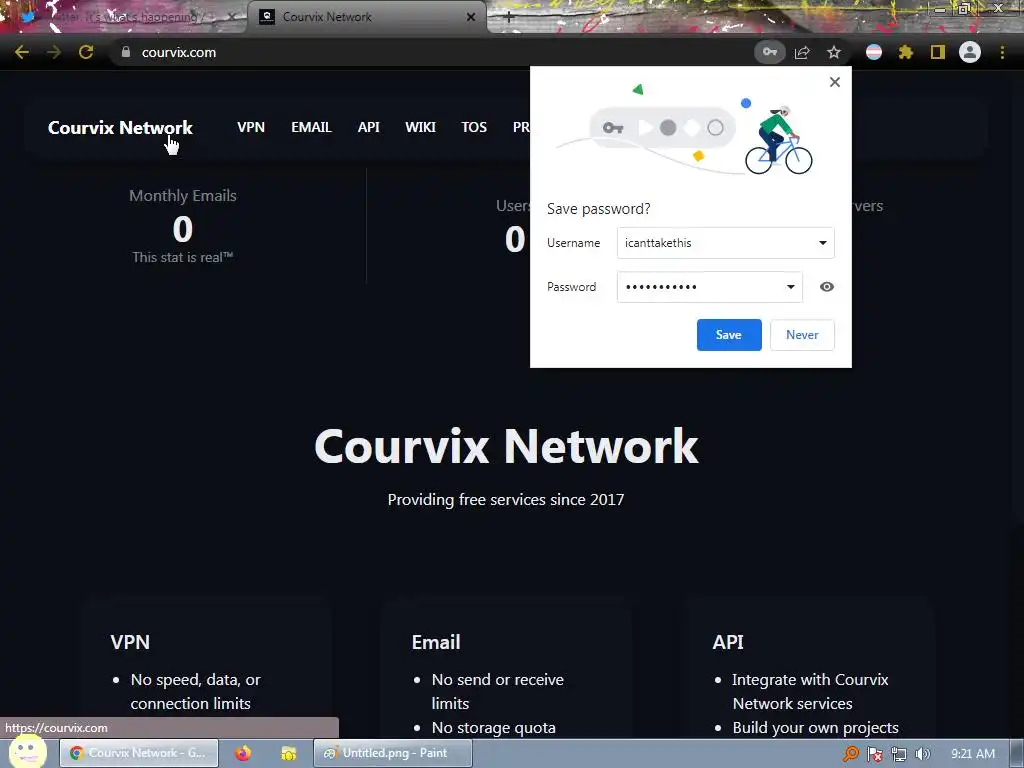The height and width of the screenshot is (768, 1024).
Task: Open the Extensions puzzle piece menu
Action: [906, 52]
